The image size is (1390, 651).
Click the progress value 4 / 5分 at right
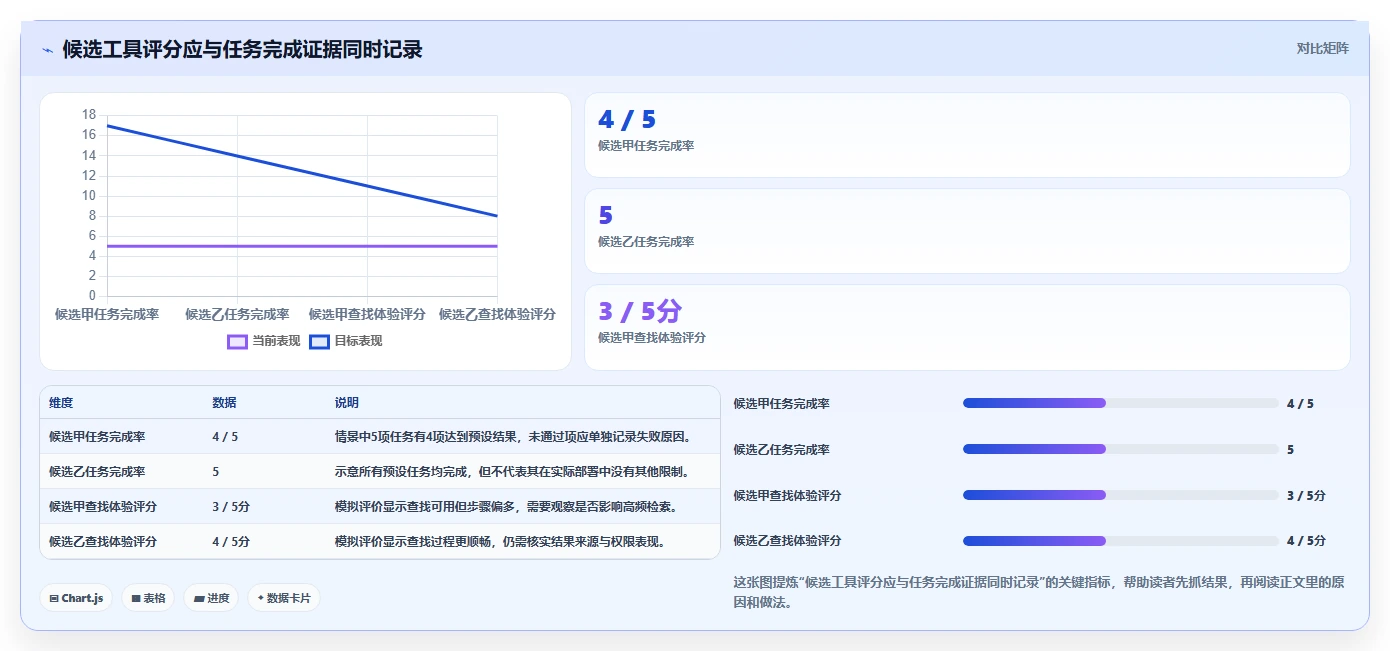click(x=1306, y=541)
